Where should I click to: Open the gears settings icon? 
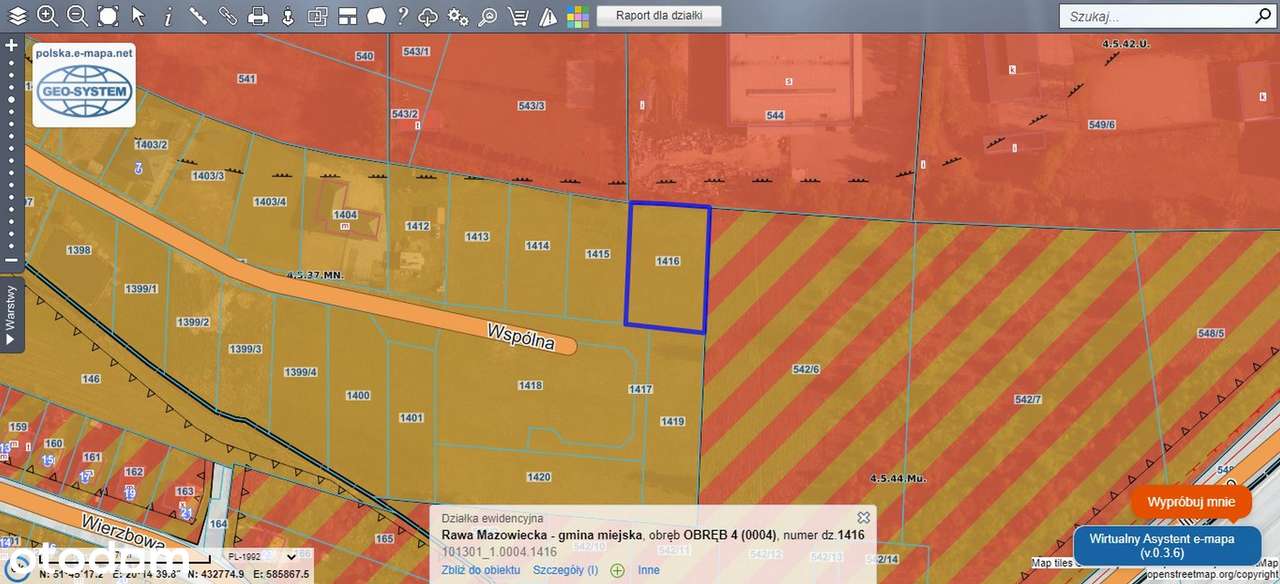[458, 15]
